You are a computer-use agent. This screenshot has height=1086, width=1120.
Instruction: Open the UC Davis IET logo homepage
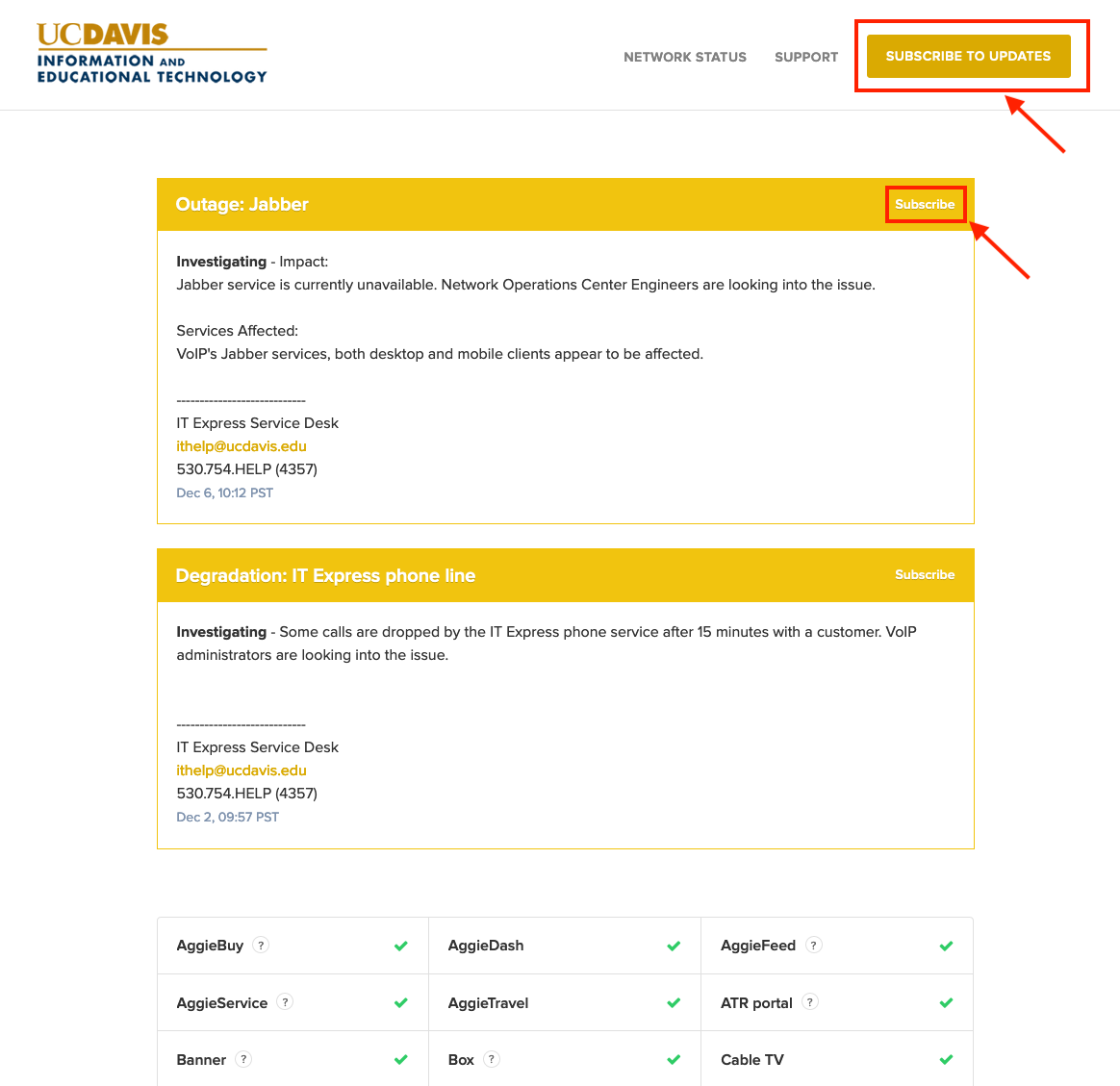tap(152, 54)
